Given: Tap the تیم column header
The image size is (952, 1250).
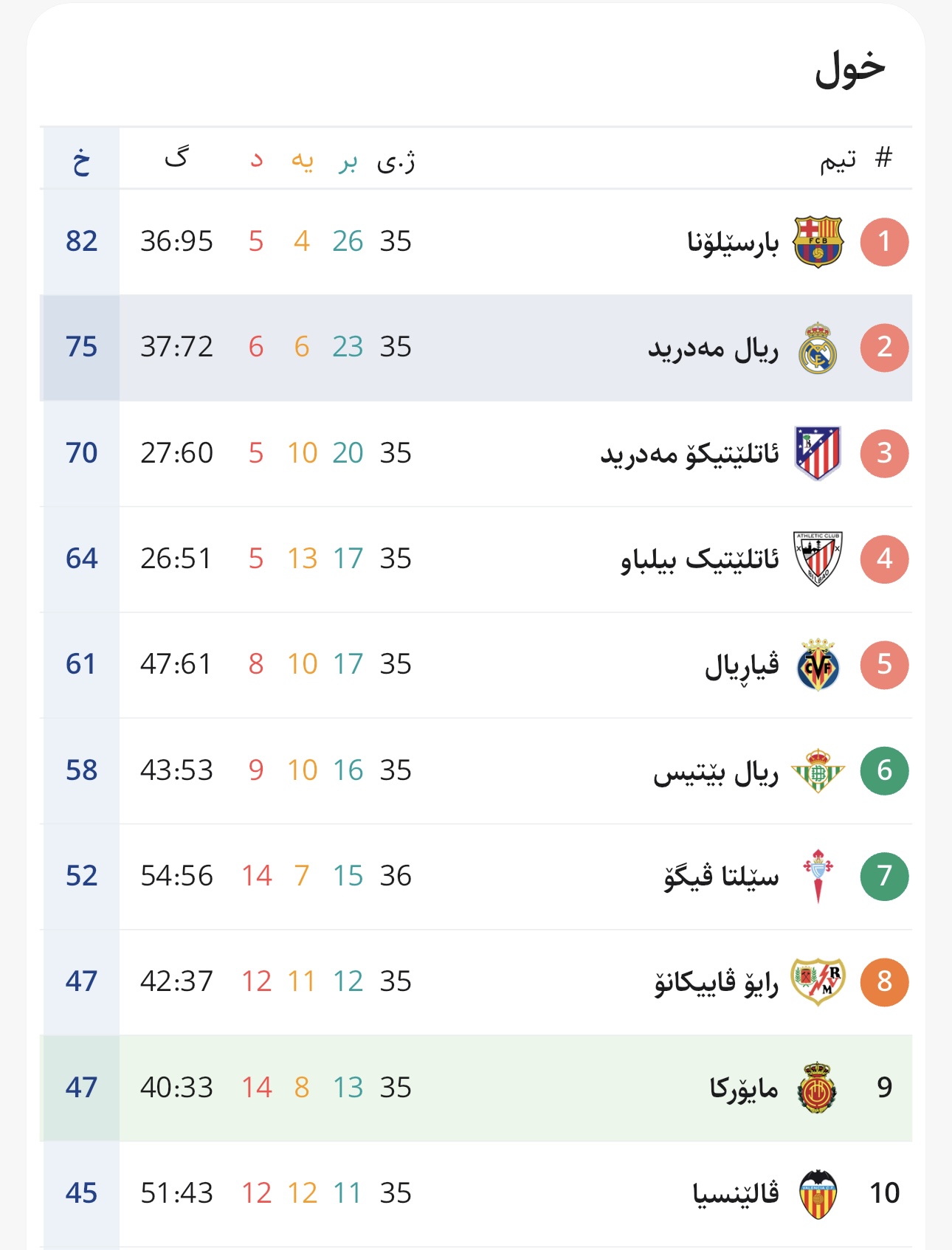Looking at the screenshot, I should pyautogui.click(x=838, y=159).
